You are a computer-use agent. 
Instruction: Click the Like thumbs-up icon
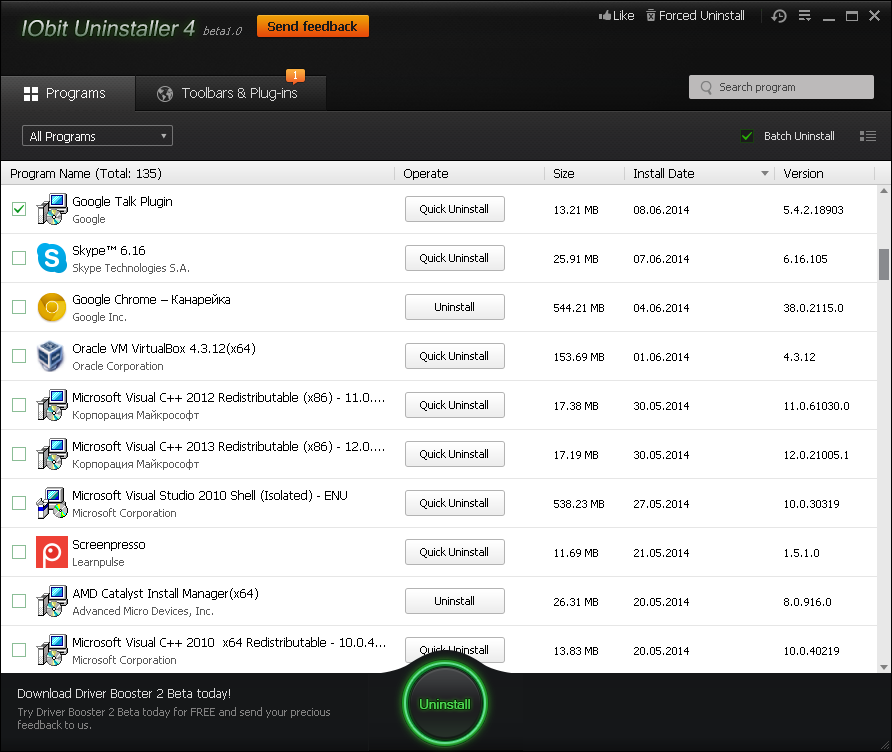point(604,15)
